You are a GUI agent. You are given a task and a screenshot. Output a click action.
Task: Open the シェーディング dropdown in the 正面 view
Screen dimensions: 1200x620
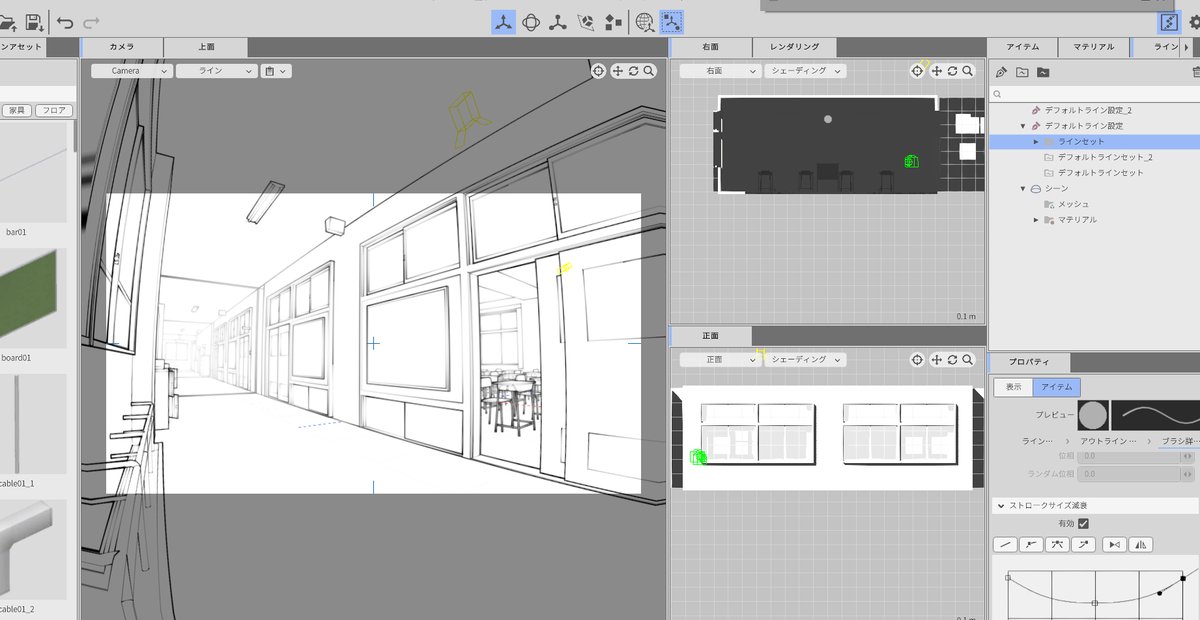pyautogui.click(x=806, y=359)
